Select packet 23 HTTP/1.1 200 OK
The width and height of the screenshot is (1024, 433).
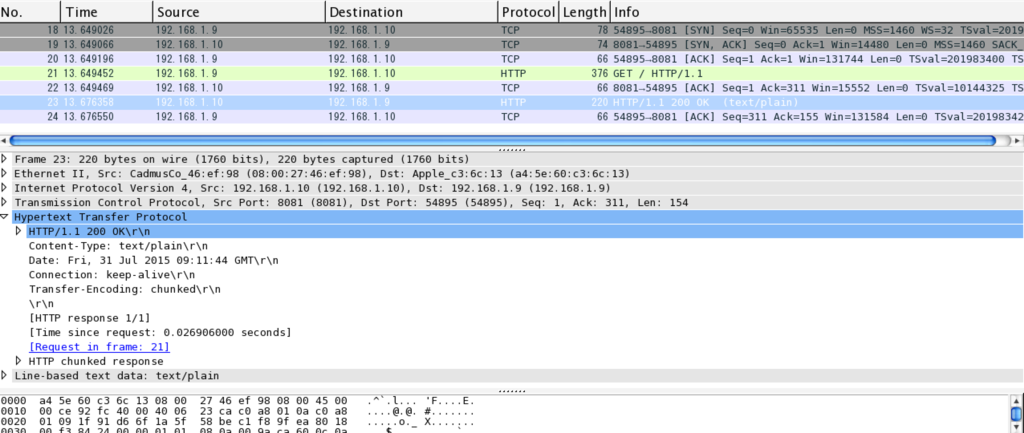pyautogui.click(x=512, y=103)
